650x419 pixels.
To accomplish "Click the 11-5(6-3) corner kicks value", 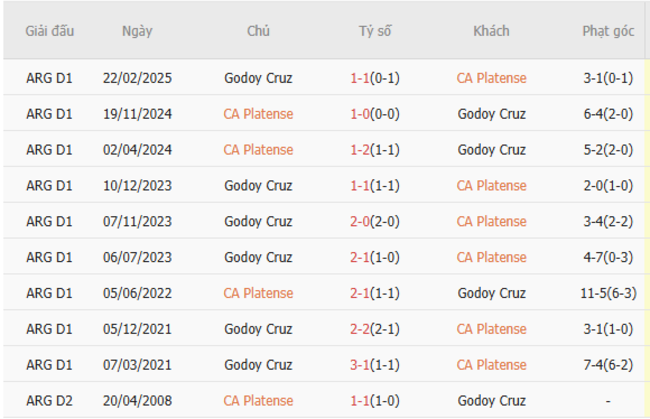I will (x=608, y=293).
